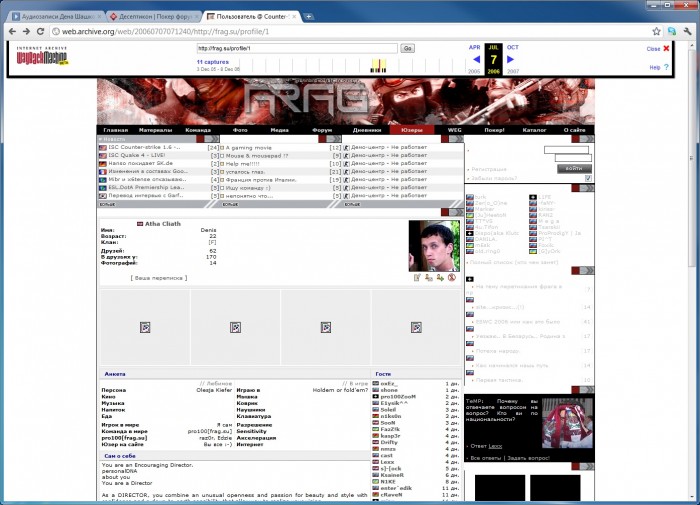The width and height of the screenshot is (700, 505).
Task: Open the Медиа menu item
Action: [x=279, y=130]
